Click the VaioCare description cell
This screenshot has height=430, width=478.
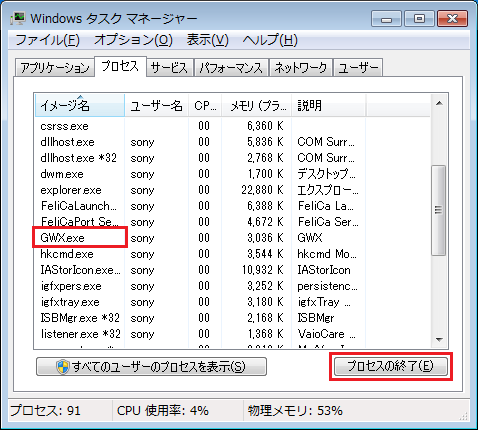point(326,334)
